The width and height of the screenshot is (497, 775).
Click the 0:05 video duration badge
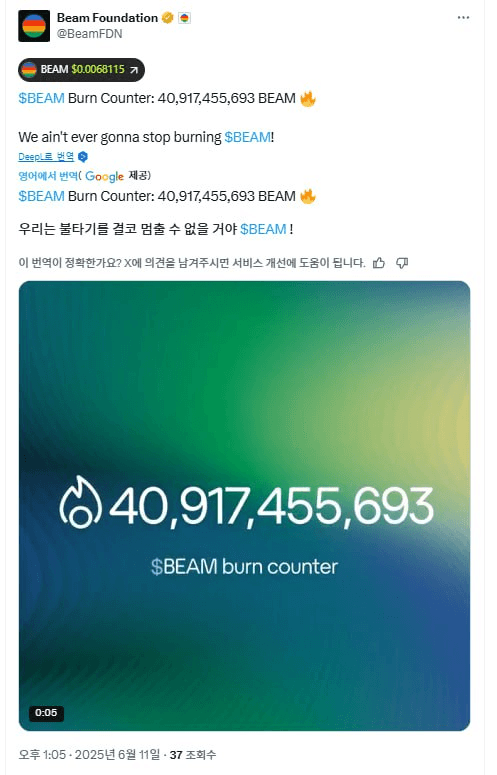[x=46, y=712]
